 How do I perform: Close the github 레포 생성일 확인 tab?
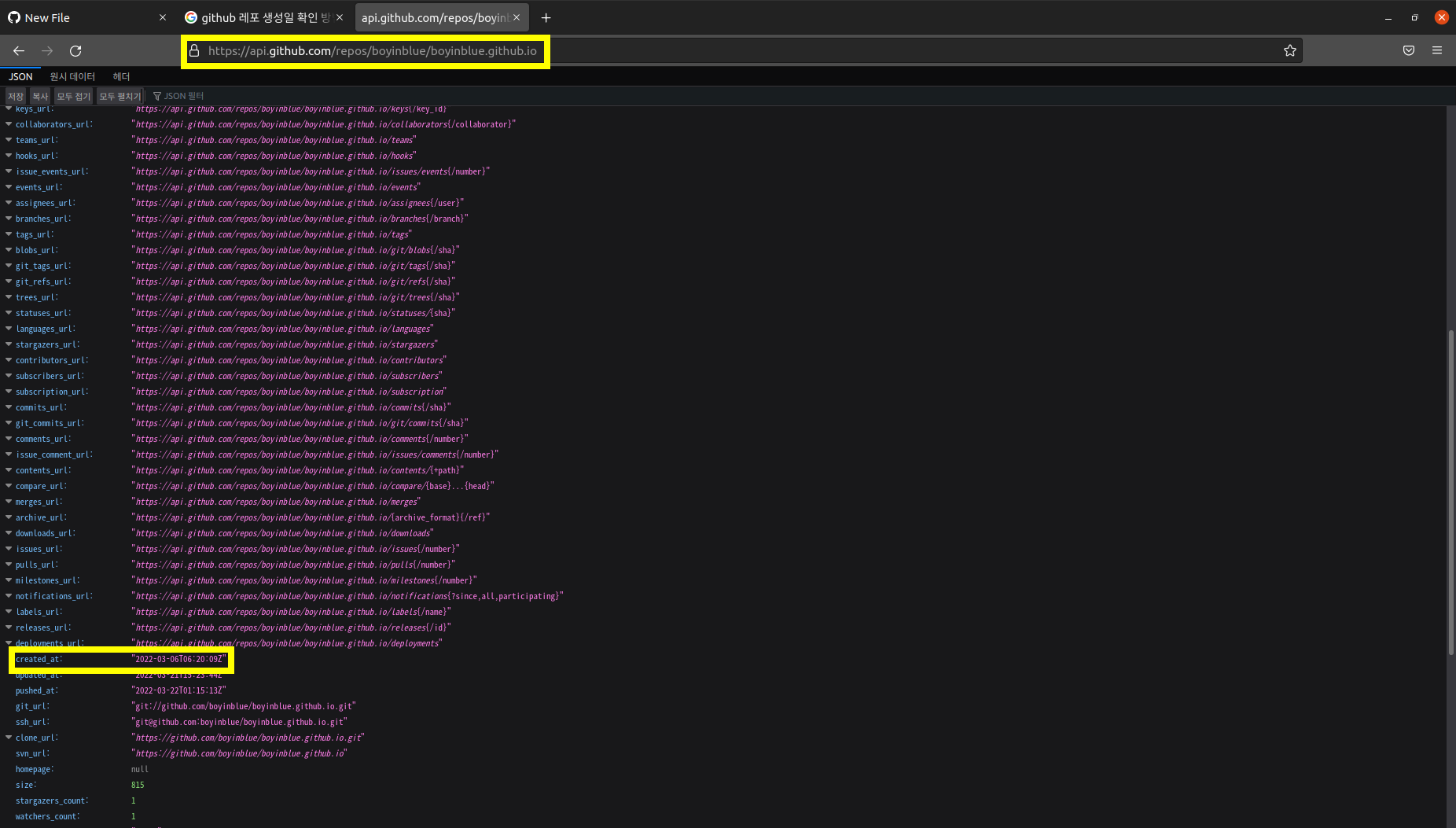pyautogui.click(x=340, y=17)
